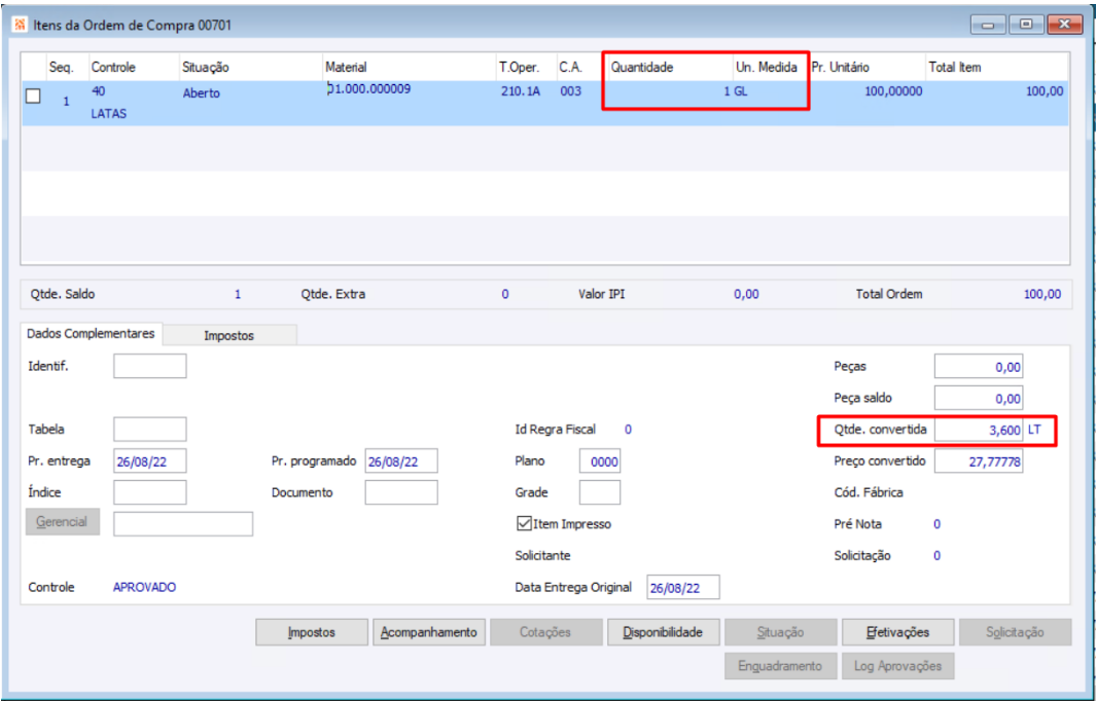
Task: Focus the Identif. input field
Action: pos(150,366)
